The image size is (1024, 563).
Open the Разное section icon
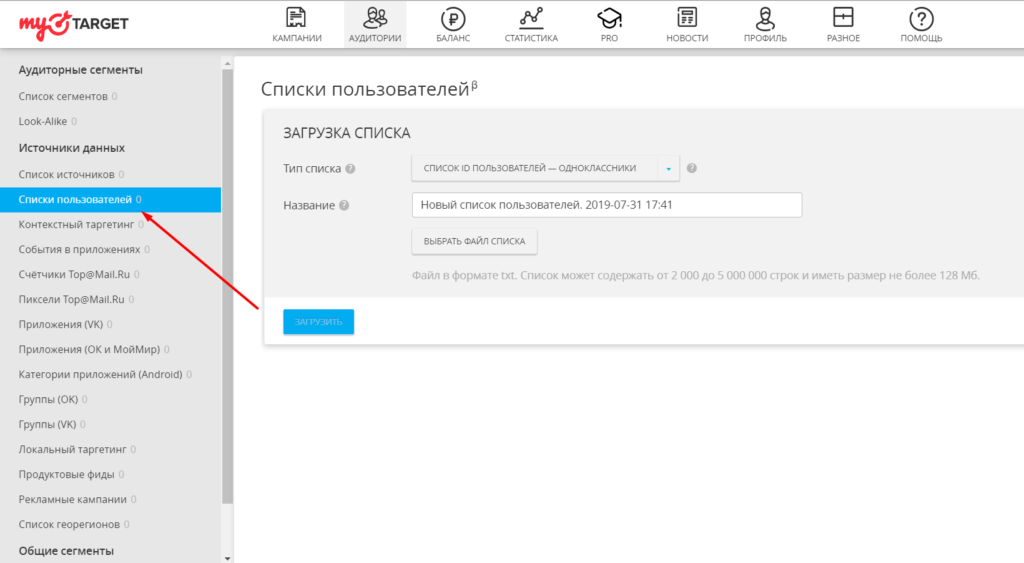point(843,18)
